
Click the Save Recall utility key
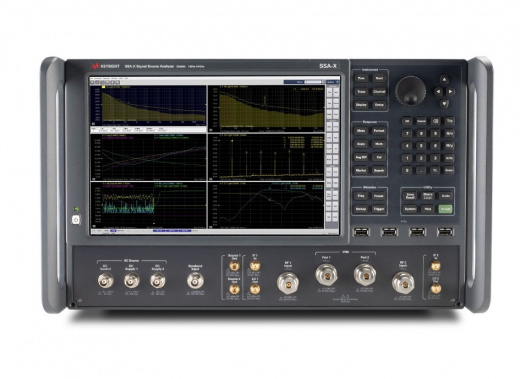(x=410, y=196)
